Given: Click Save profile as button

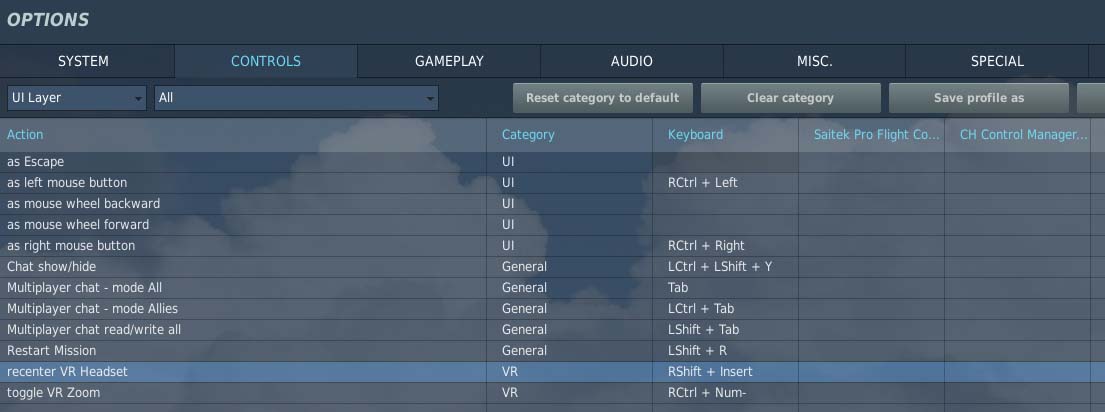Looking at the screenshot, I should point(978,98).
